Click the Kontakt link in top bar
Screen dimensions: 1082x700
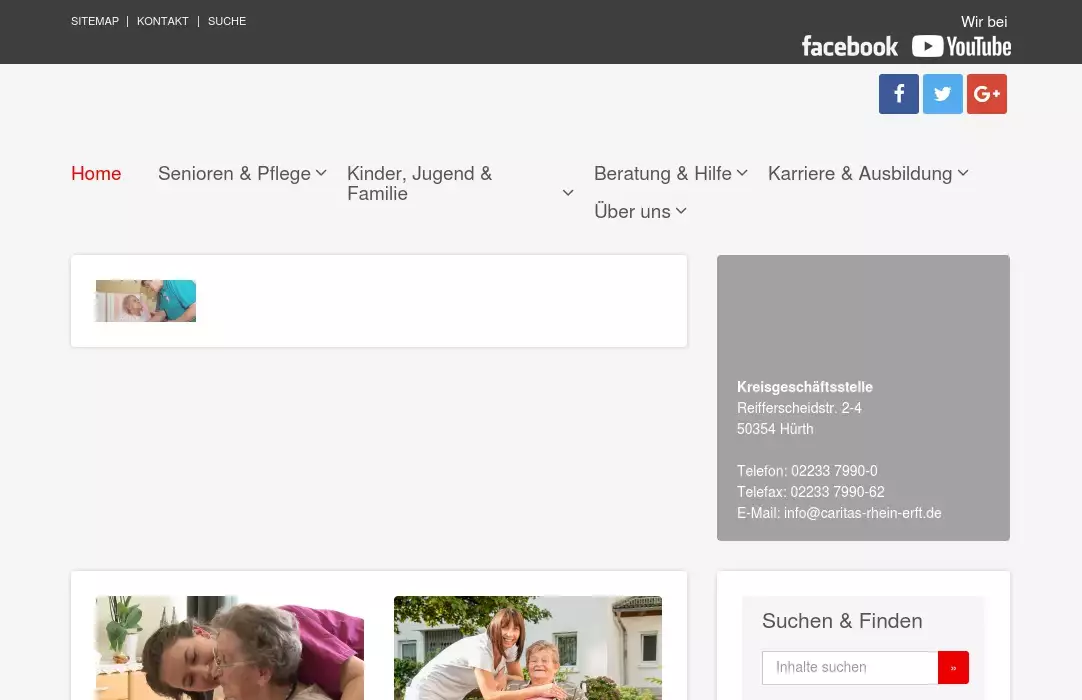(x=163, y=21)
